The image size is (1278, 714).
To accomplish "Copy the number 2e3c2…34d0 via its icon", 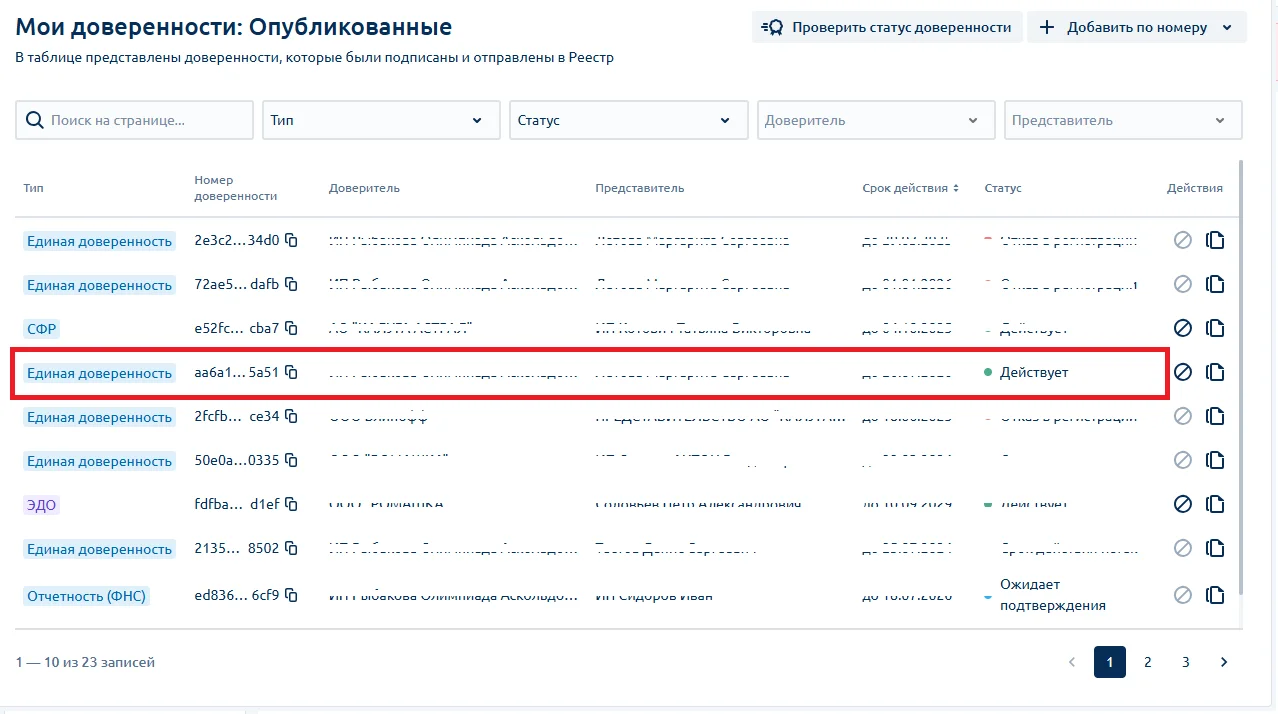I will [291, 240].
